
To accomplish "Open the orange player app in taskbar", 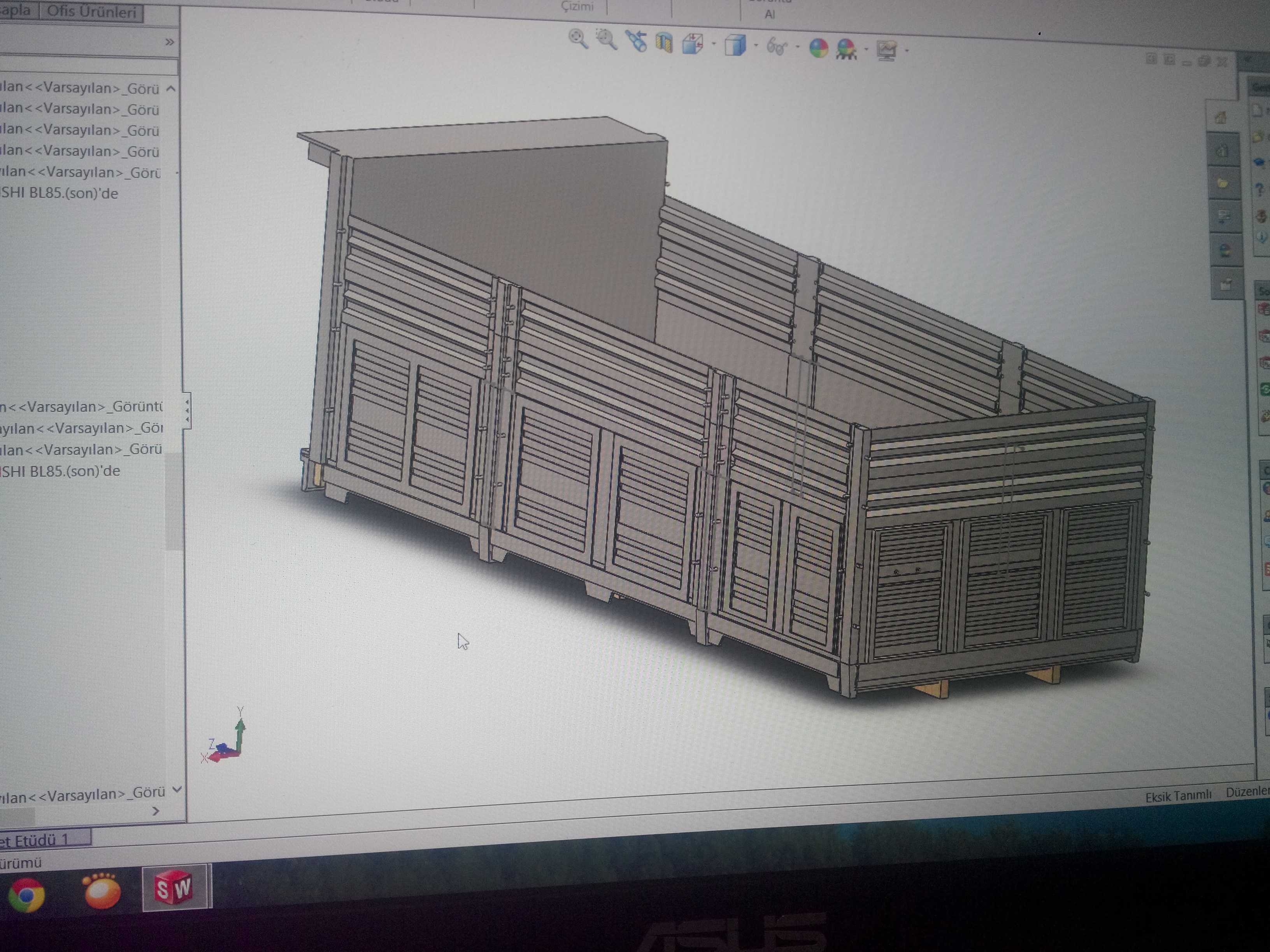I will [102, 891].
